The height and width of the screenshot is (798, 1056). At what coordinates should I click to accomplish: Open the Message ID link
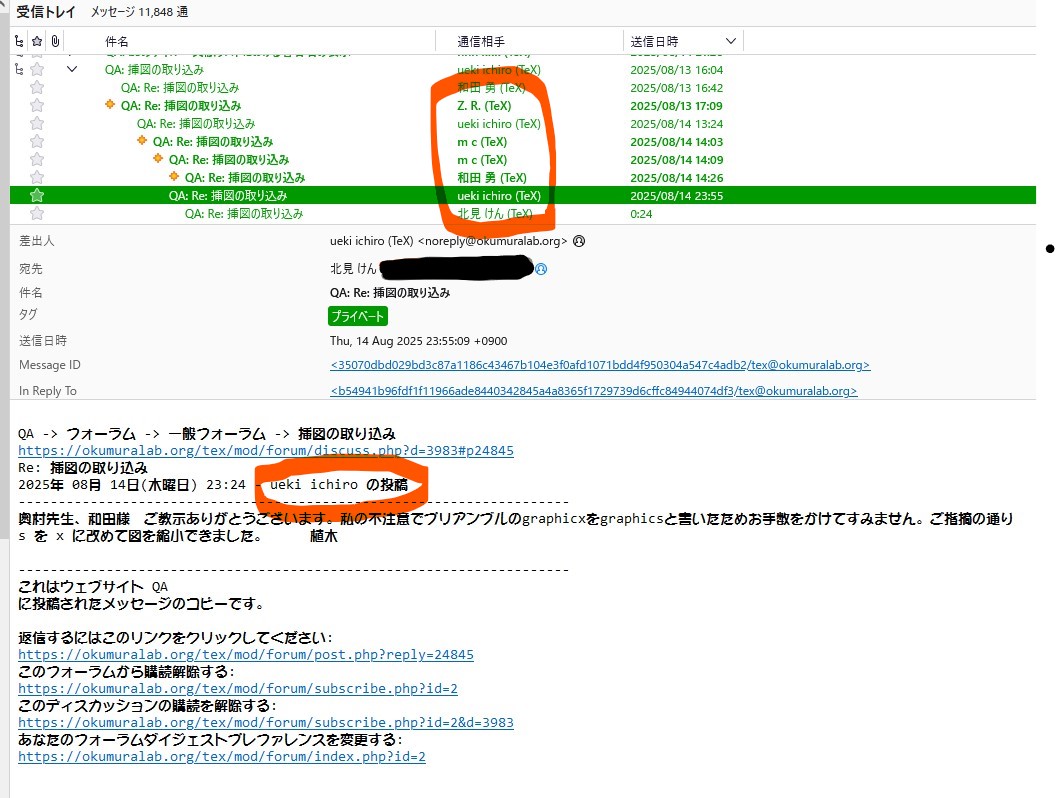[x=600, y=365]
